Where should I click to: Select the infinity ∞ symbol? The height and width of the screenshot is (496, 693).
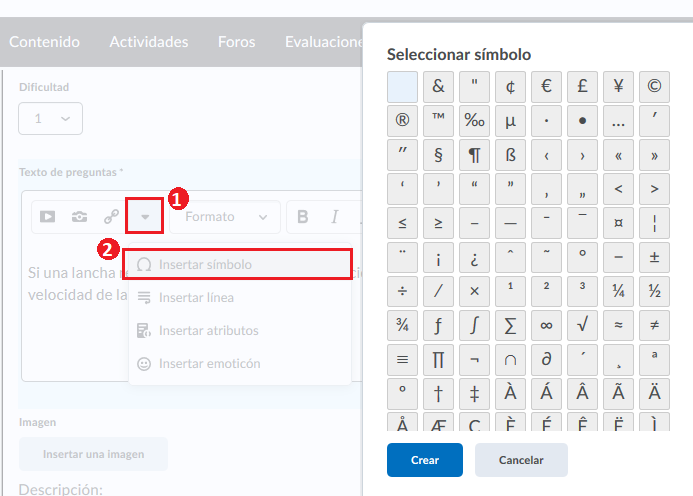click(546, 324)
